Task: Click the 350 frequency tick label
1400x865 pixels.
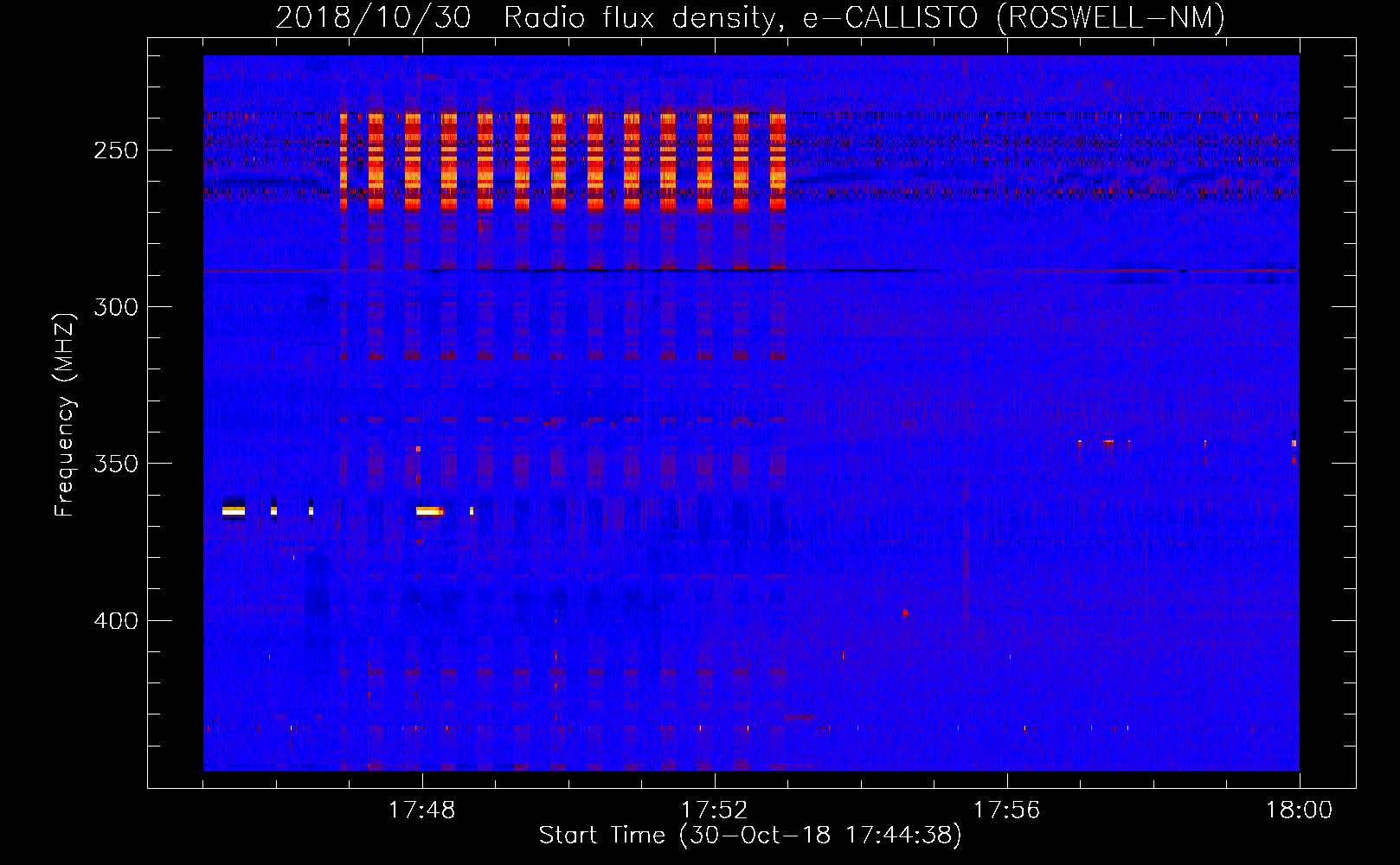Action: pos(116,464)
